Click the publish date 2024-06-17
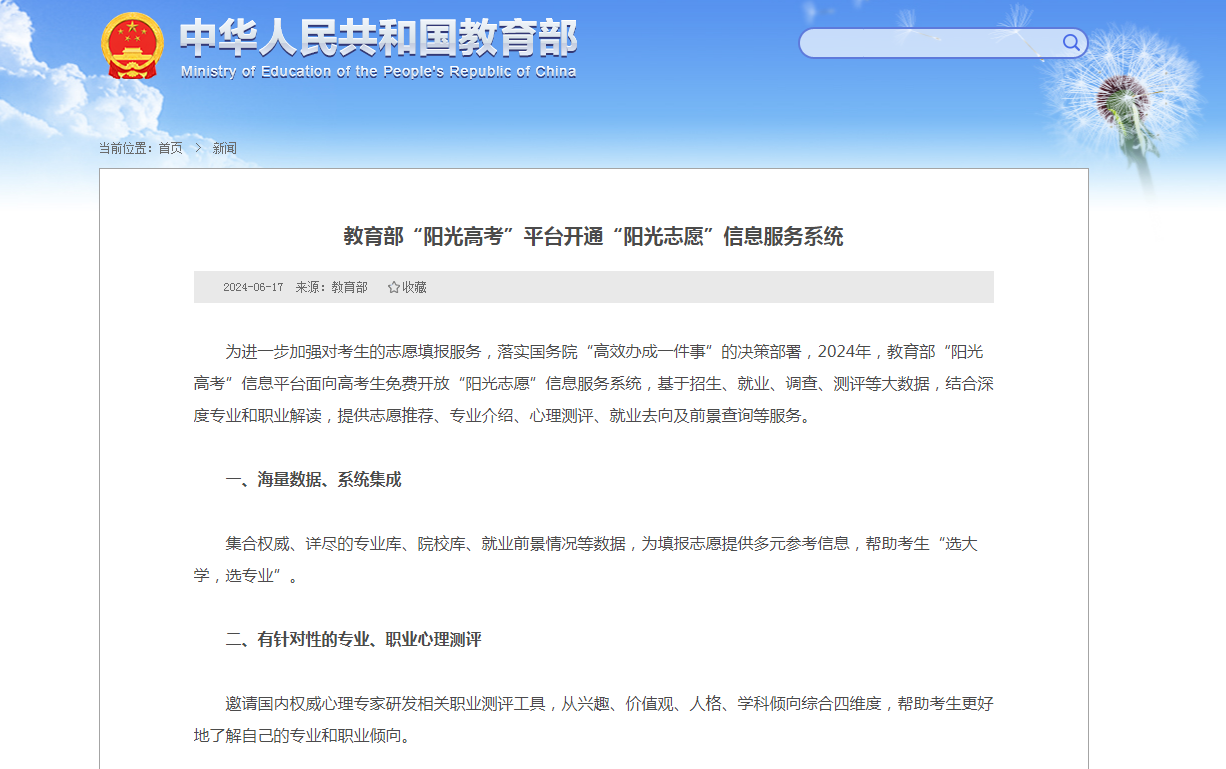 point(253,287)
